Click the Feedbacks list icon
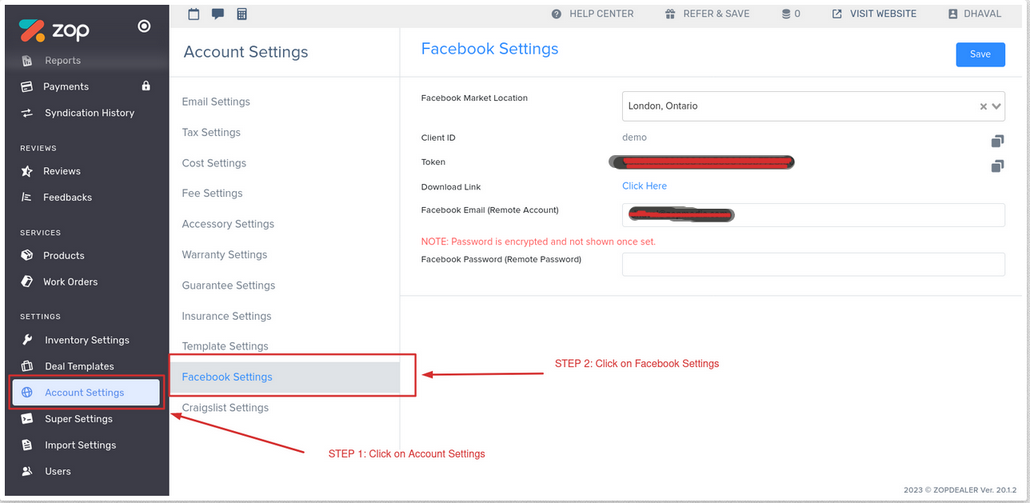The height and width of the screenshot is (503, 1030). [x=27, y=197]
